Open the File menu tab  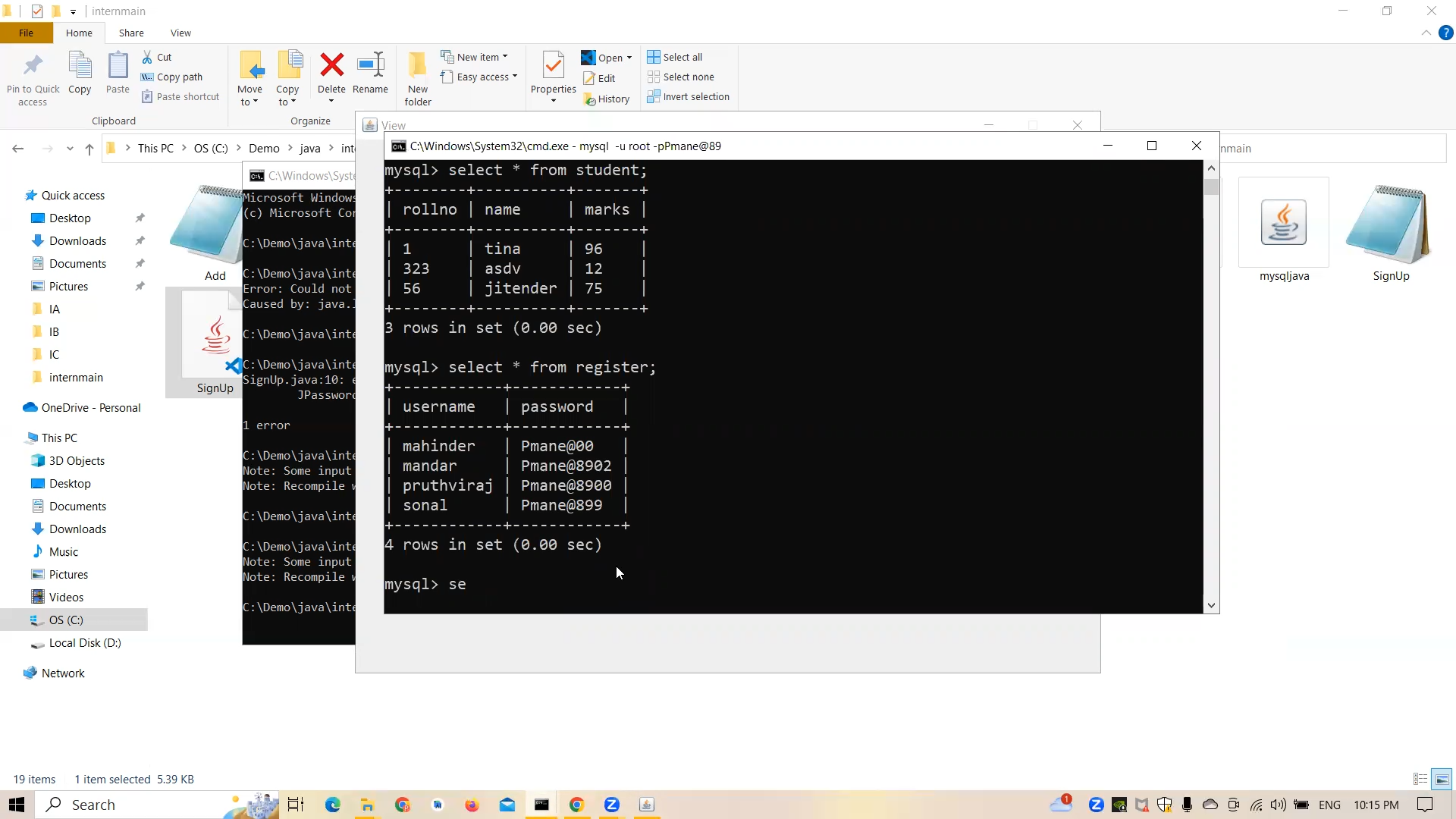(x=26, y=33)
